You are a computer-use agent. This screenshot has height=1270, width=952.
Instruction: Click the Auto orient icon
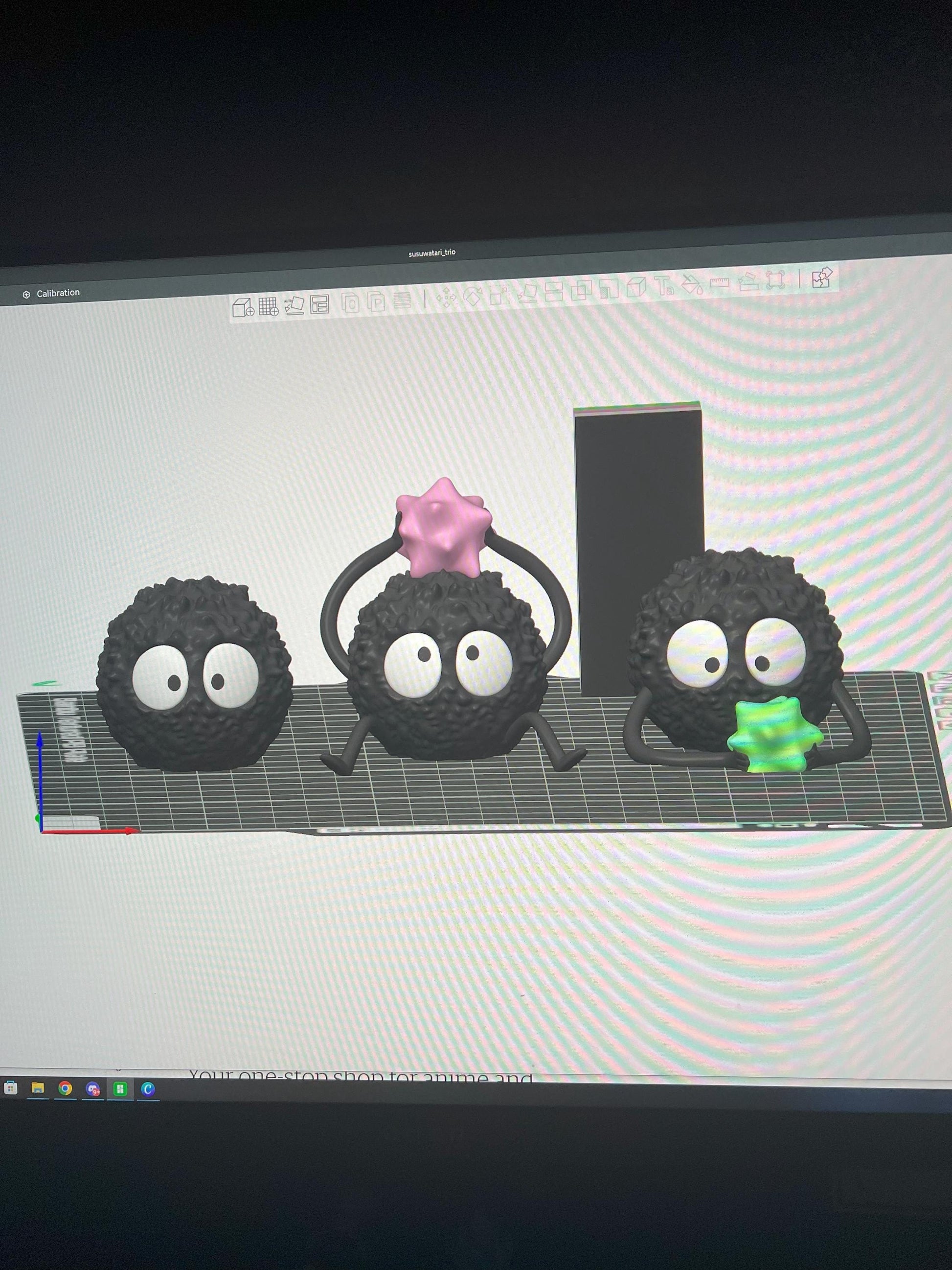pos(294,305)
